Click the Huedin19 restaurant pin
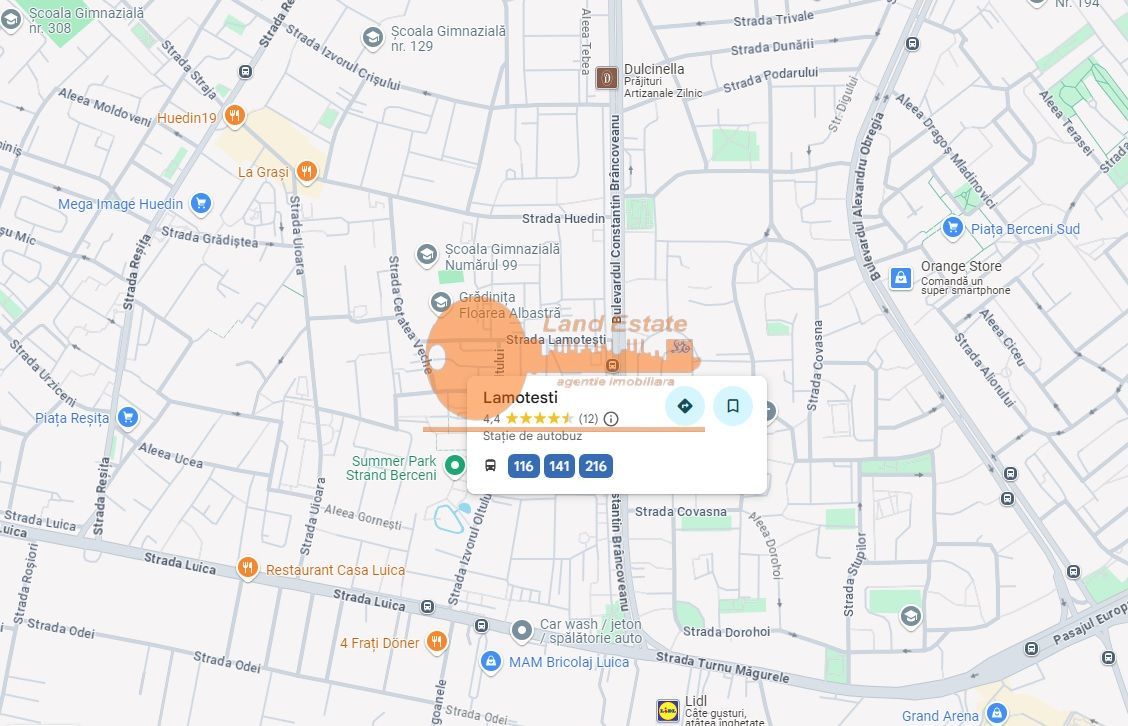1128x726 pixels. point(235,115)
